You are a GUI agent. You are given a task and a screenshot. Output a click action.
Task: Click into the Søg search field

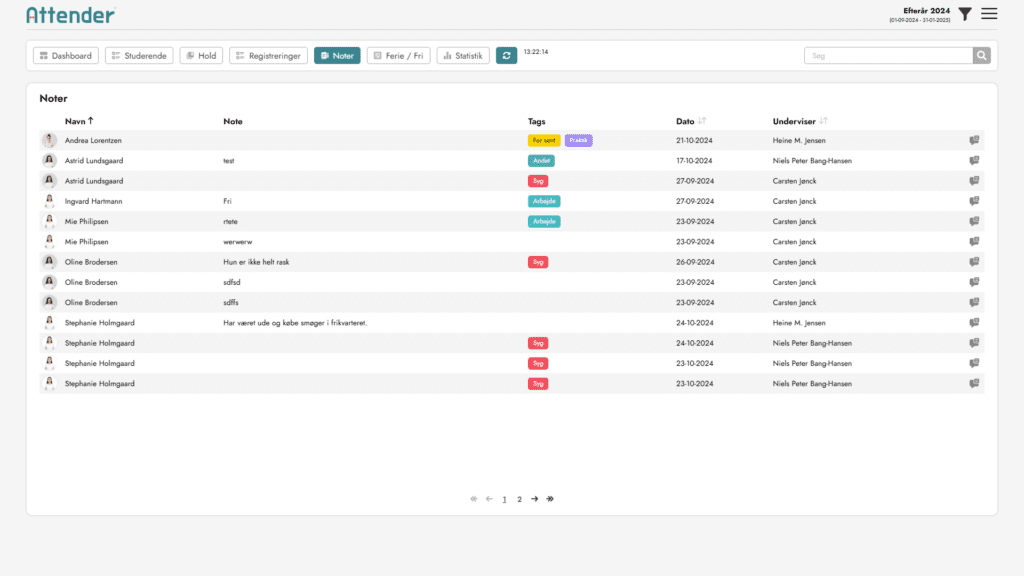888,56
